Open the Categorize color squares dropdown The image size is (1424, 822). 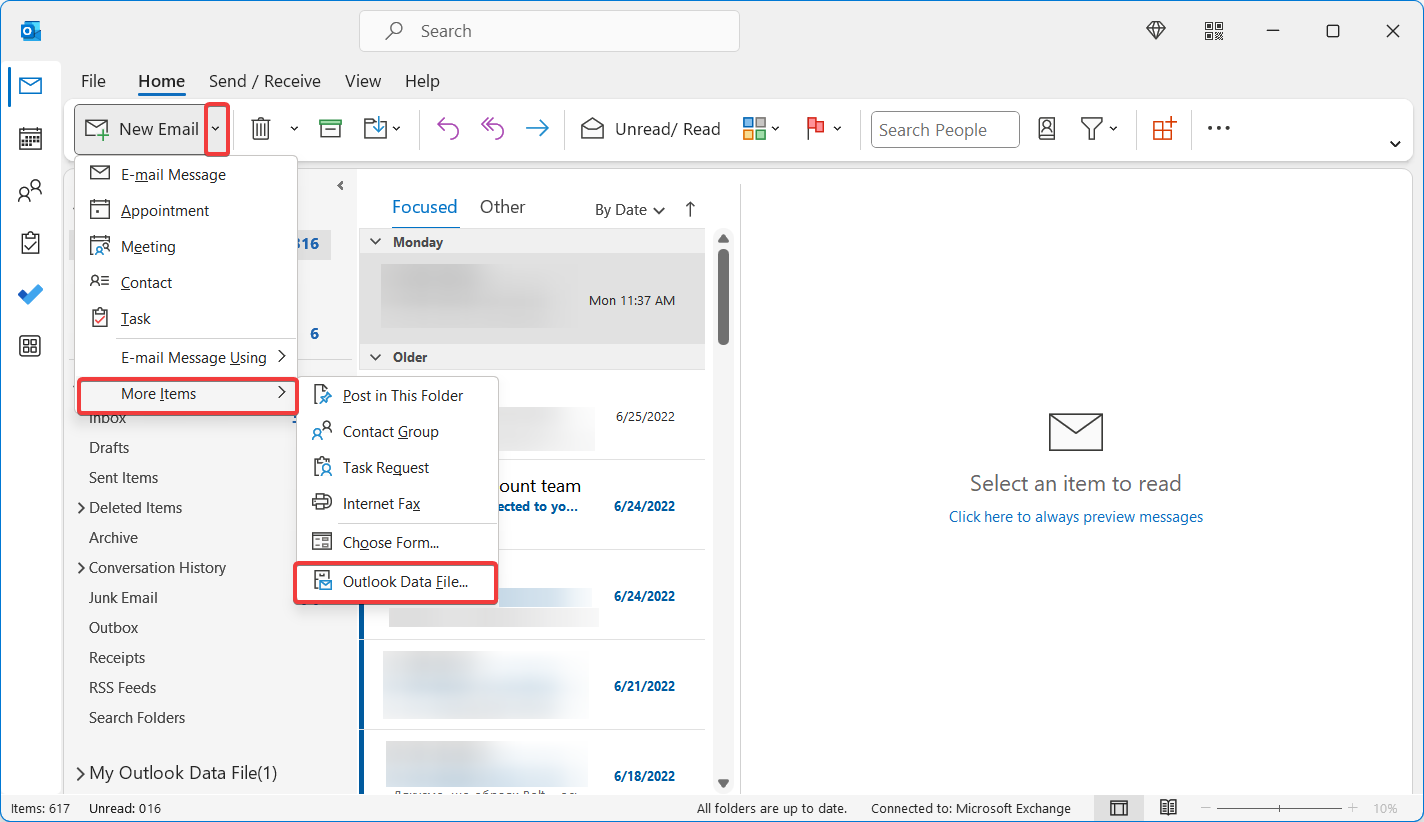(x=761, y=128)
